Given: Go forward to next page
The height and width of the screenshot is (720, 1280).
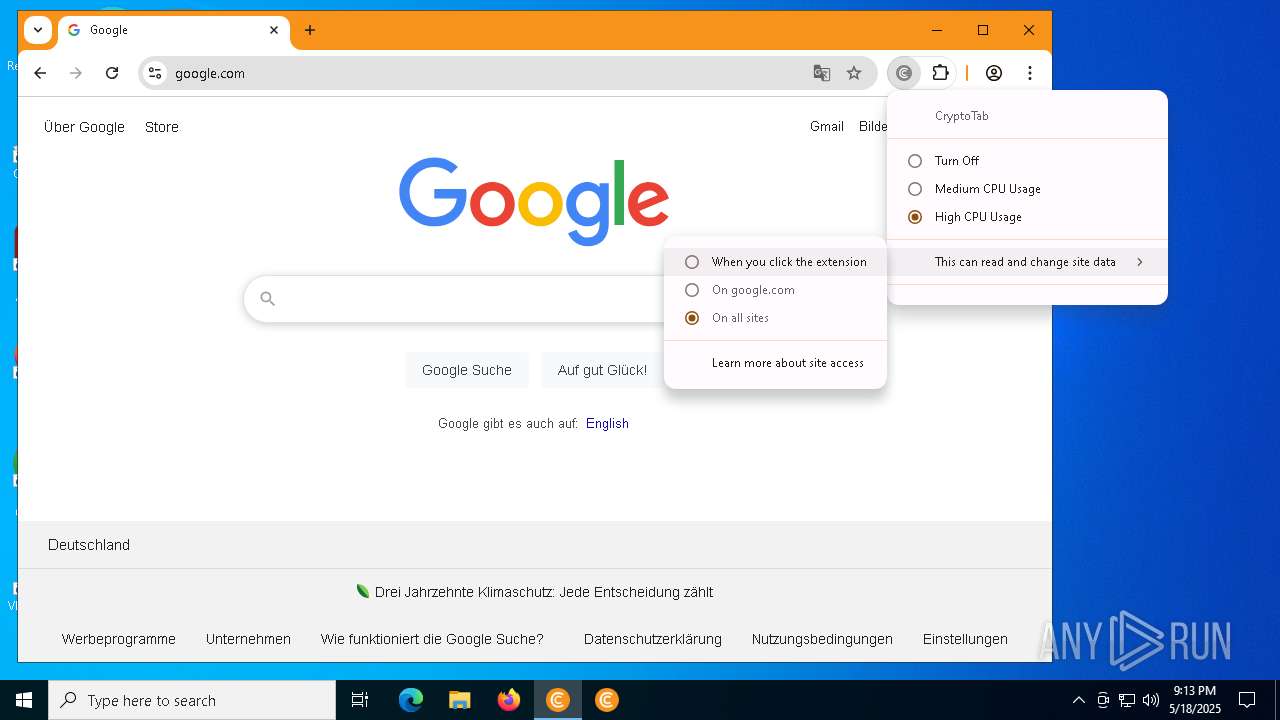Looking at the screenshot, I should (76, 73).
